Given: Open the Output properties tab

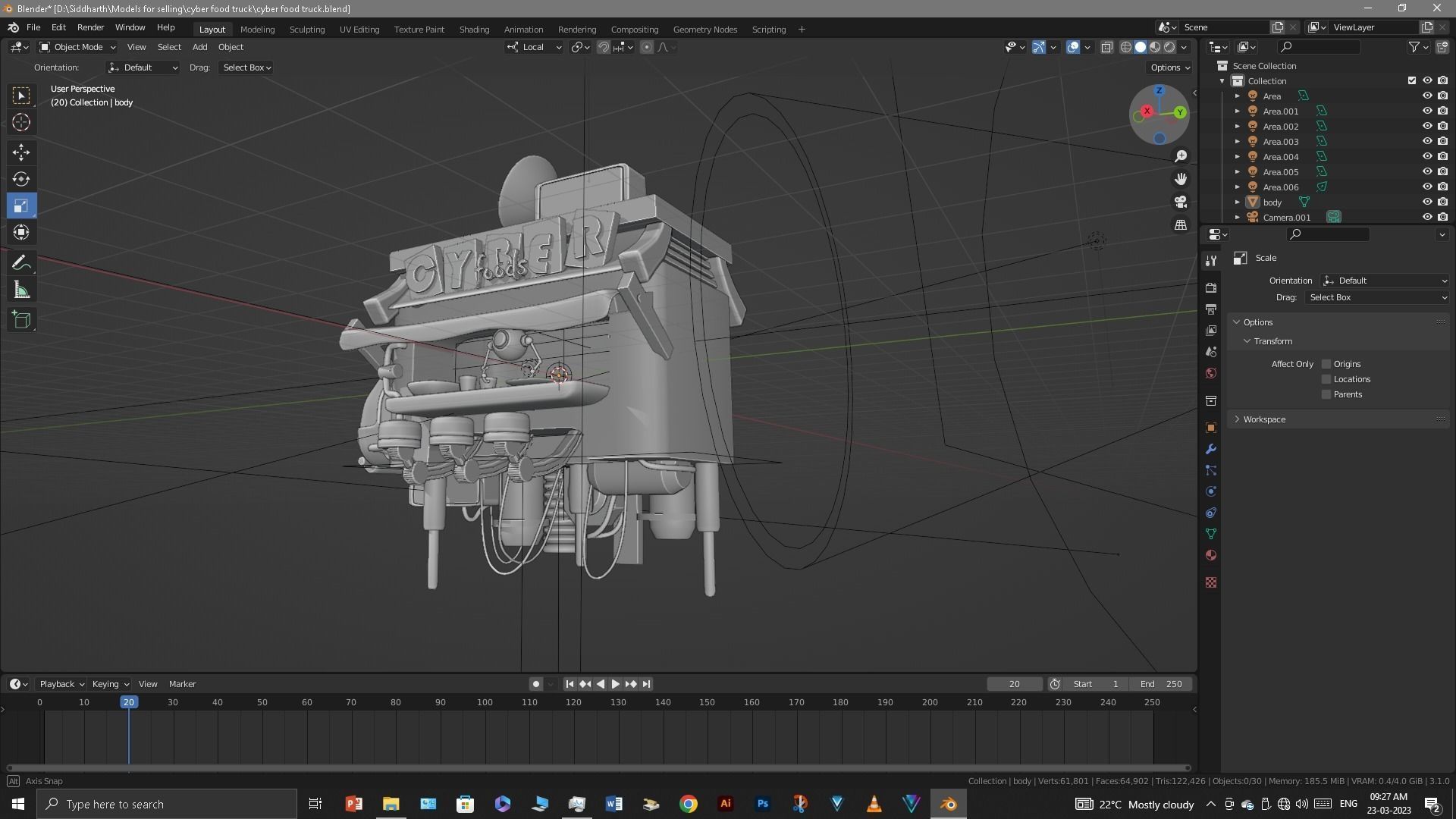Looking at the screenshot, I should click(1211, 309).
